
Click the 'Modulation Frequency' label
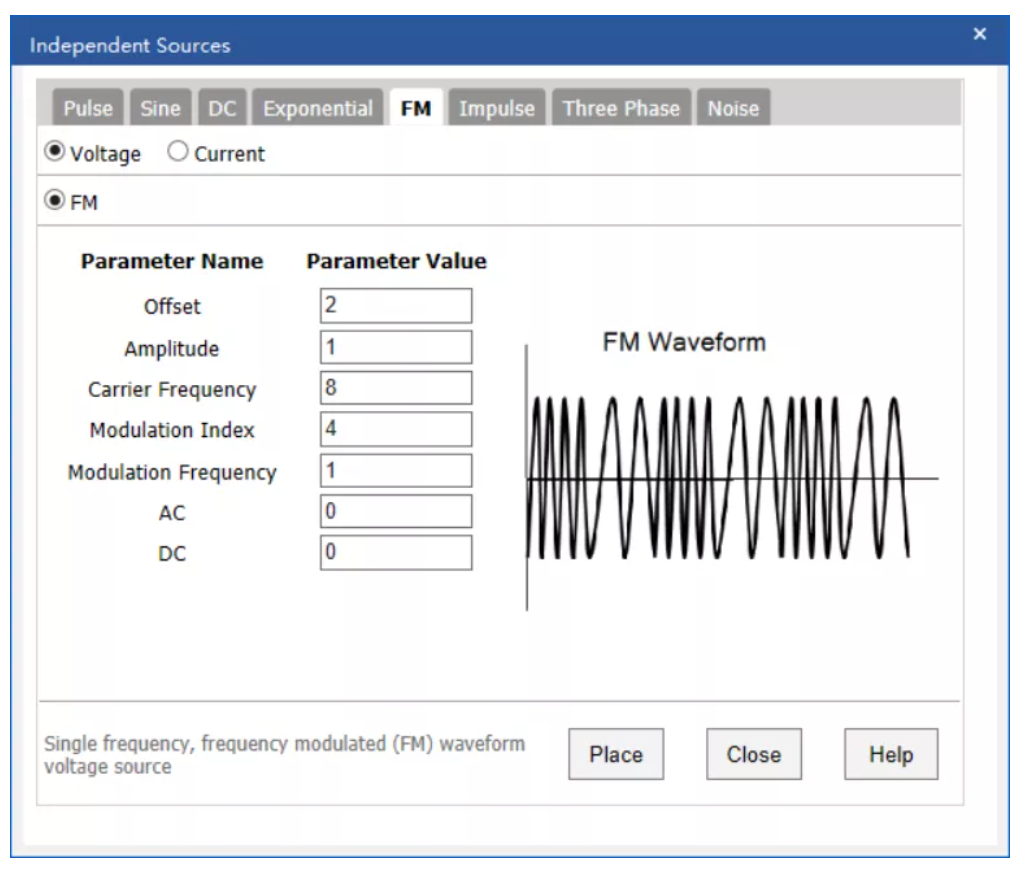[x=172, y=472]
